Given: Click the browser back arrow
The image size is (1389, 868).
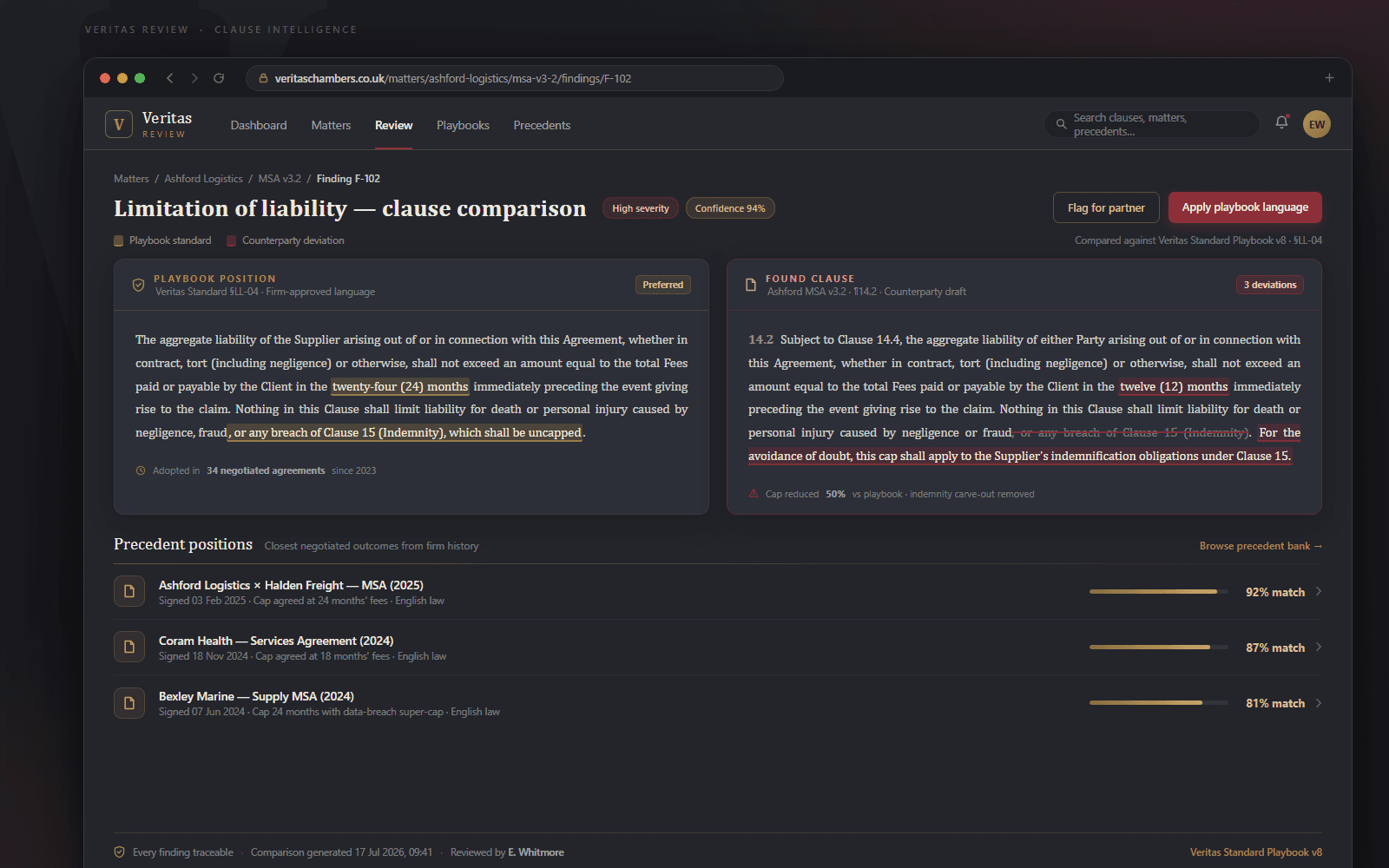Looking at the screenshot, I should tap(170, 78).
